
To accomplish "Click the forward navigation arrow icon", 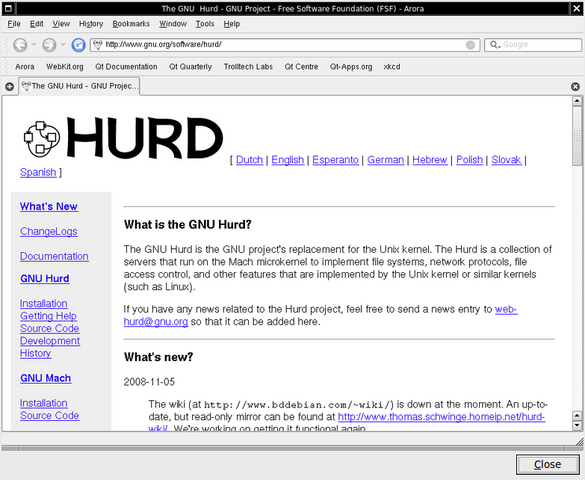I will point(49,45).
